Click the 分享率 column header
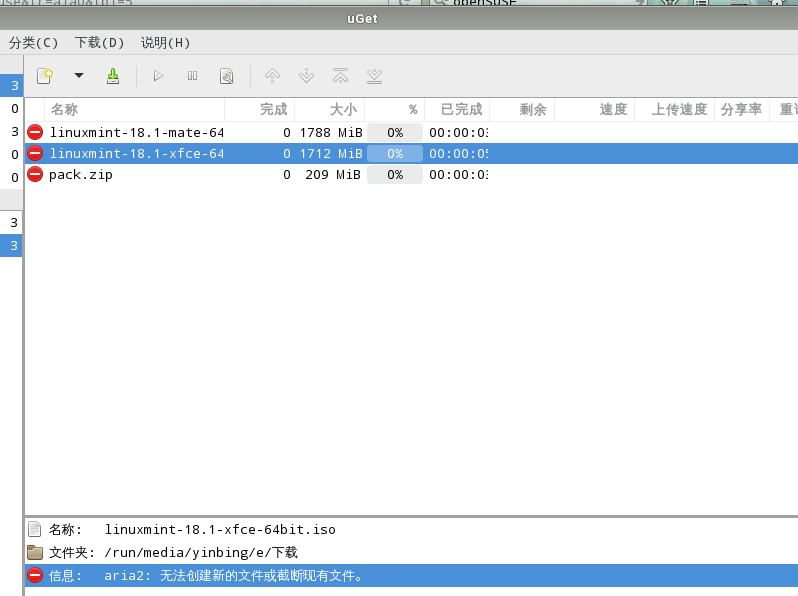 tap(742, 109)
